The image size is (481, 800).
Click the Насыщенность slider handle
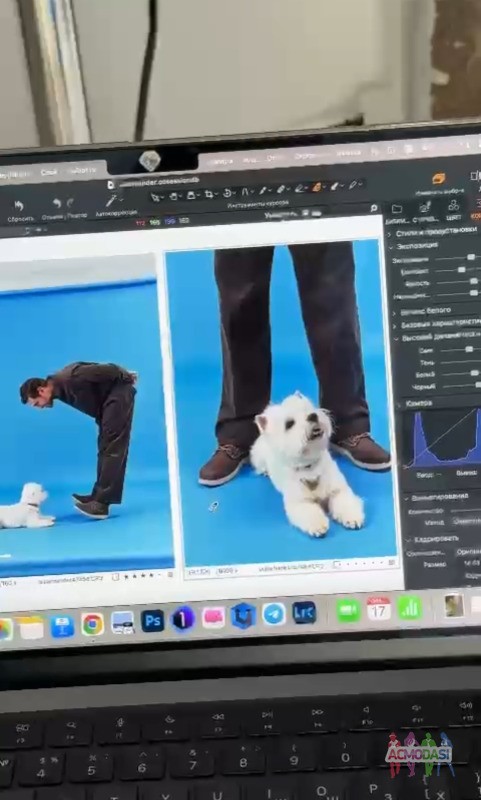[474, 293]
